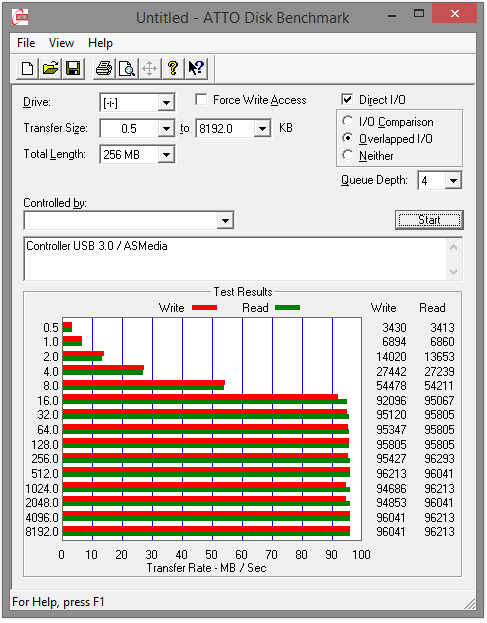Image resolution: width=487 pixels, height=623 pixels.
Task: Minimize the ATTO Disk Benchmark window
Action: click(x=392, y=15)
